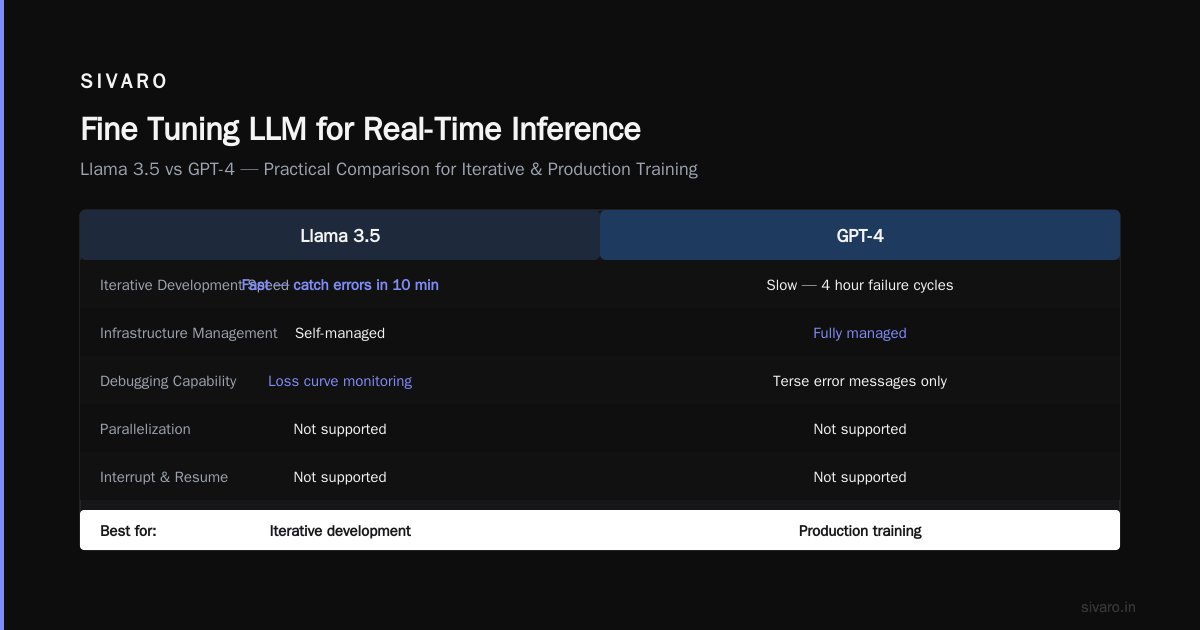This screenshot has width=1200, height=630.
Task: Click 'Iterative development' in Best for row
Action: point(340,531)
